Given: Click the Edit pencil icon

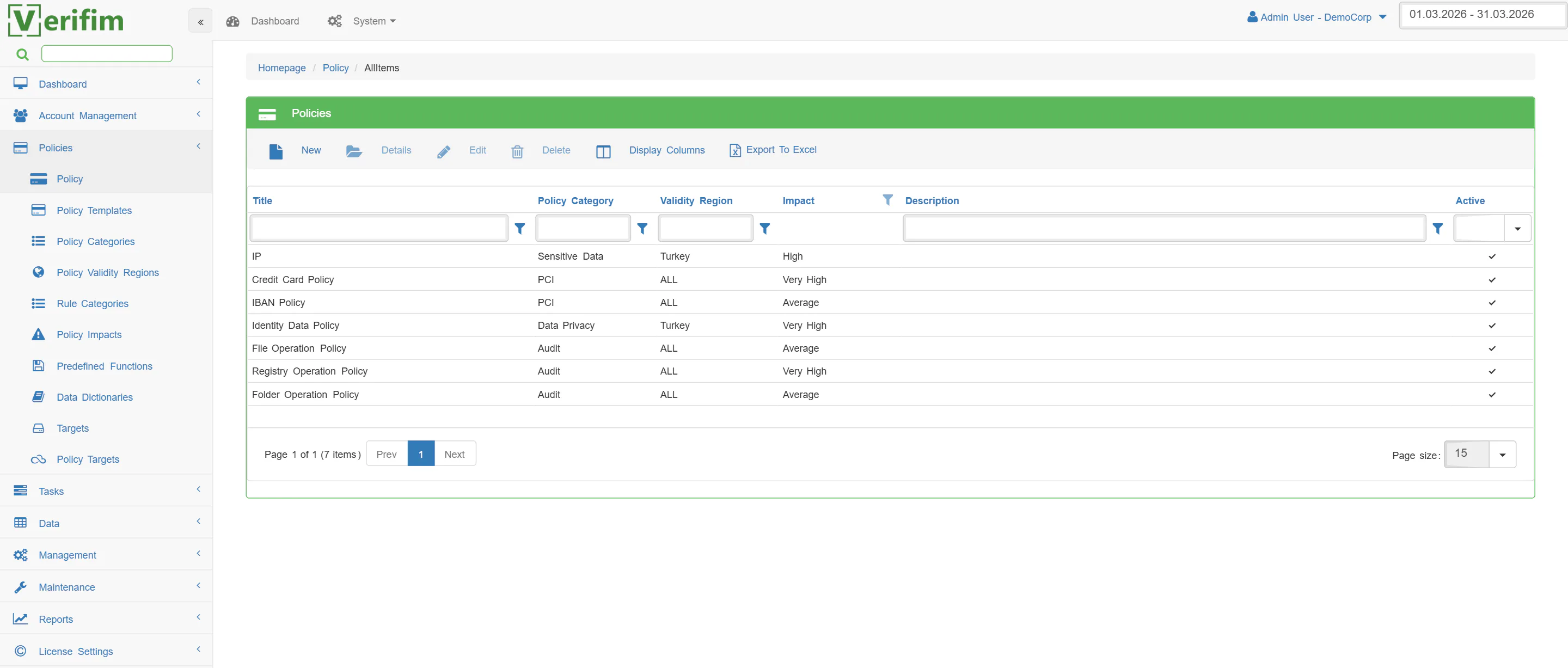Looking at the screenshot, I should 444,152.
